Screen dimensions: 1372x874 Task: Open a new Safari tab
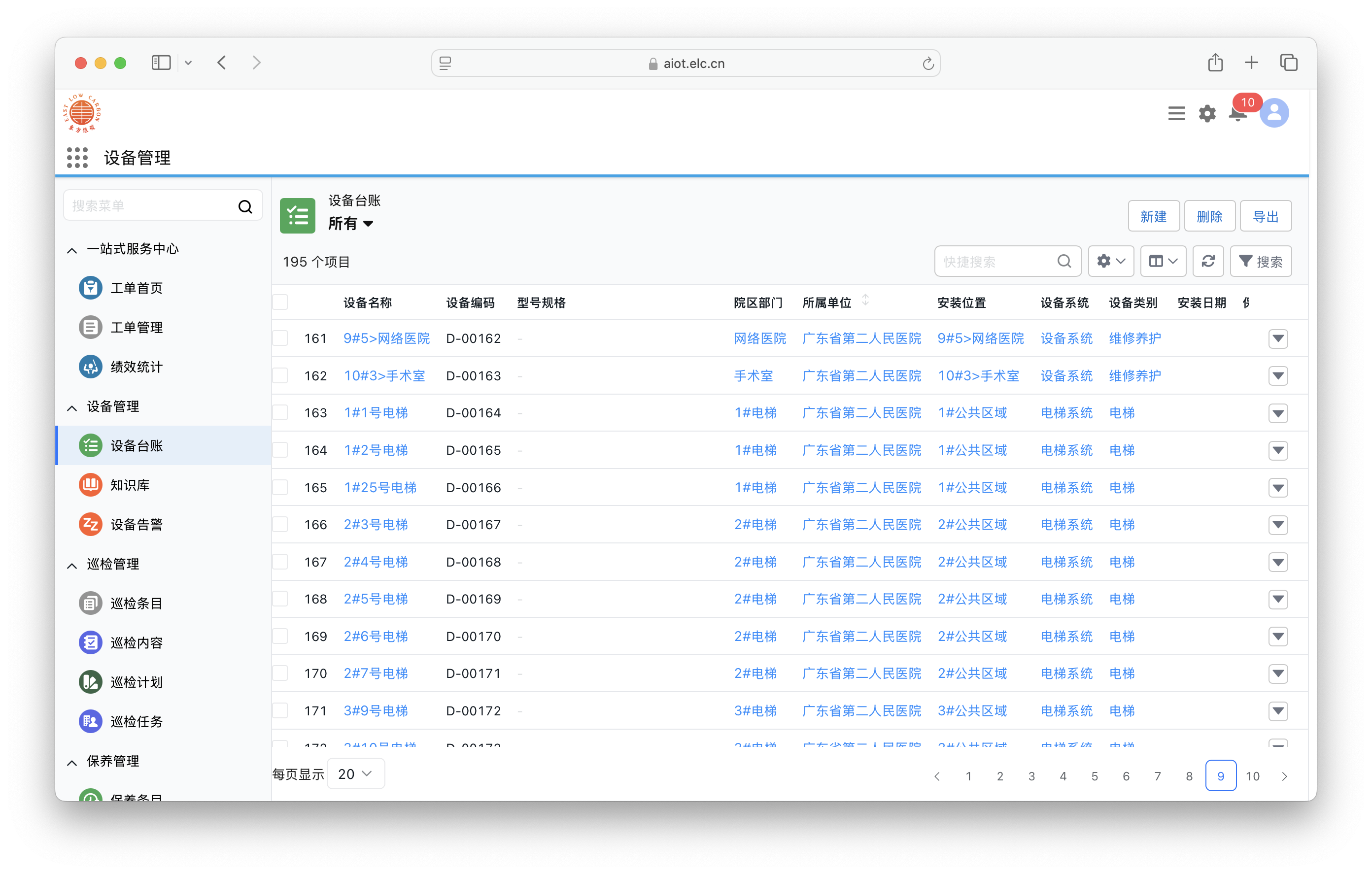1251,63
